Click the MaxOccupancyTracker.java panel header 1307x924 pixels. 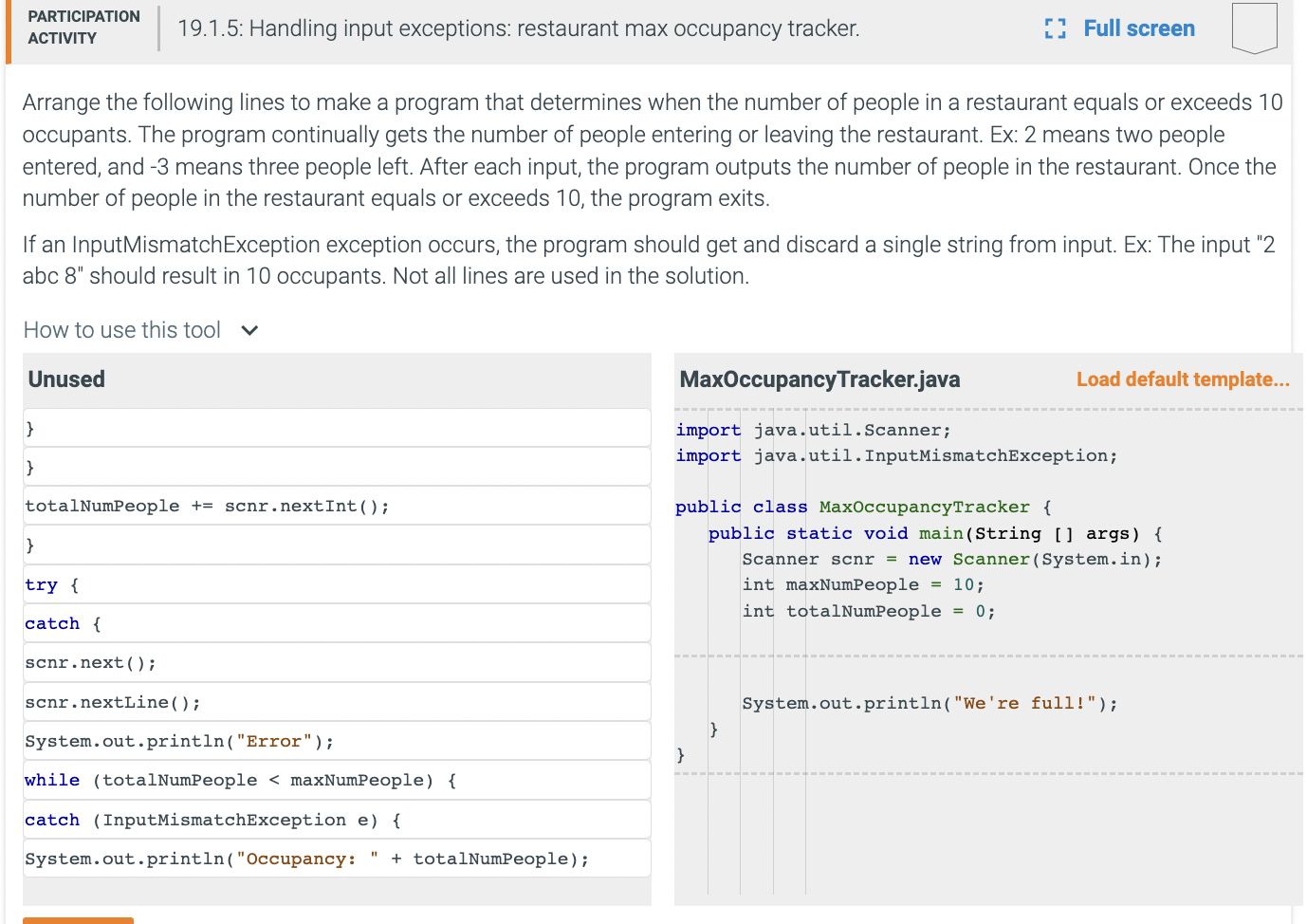[x=820, y=379]
